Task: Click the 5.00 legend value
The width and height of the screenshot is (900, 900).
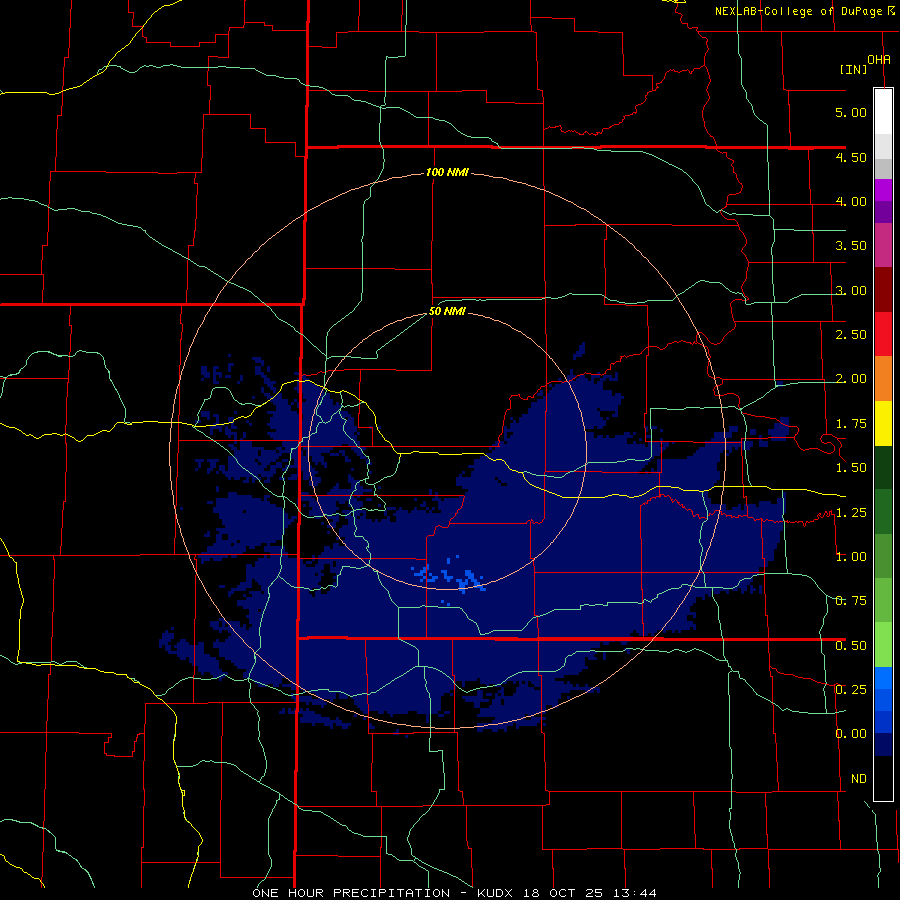Action: (x=851, y=112)
